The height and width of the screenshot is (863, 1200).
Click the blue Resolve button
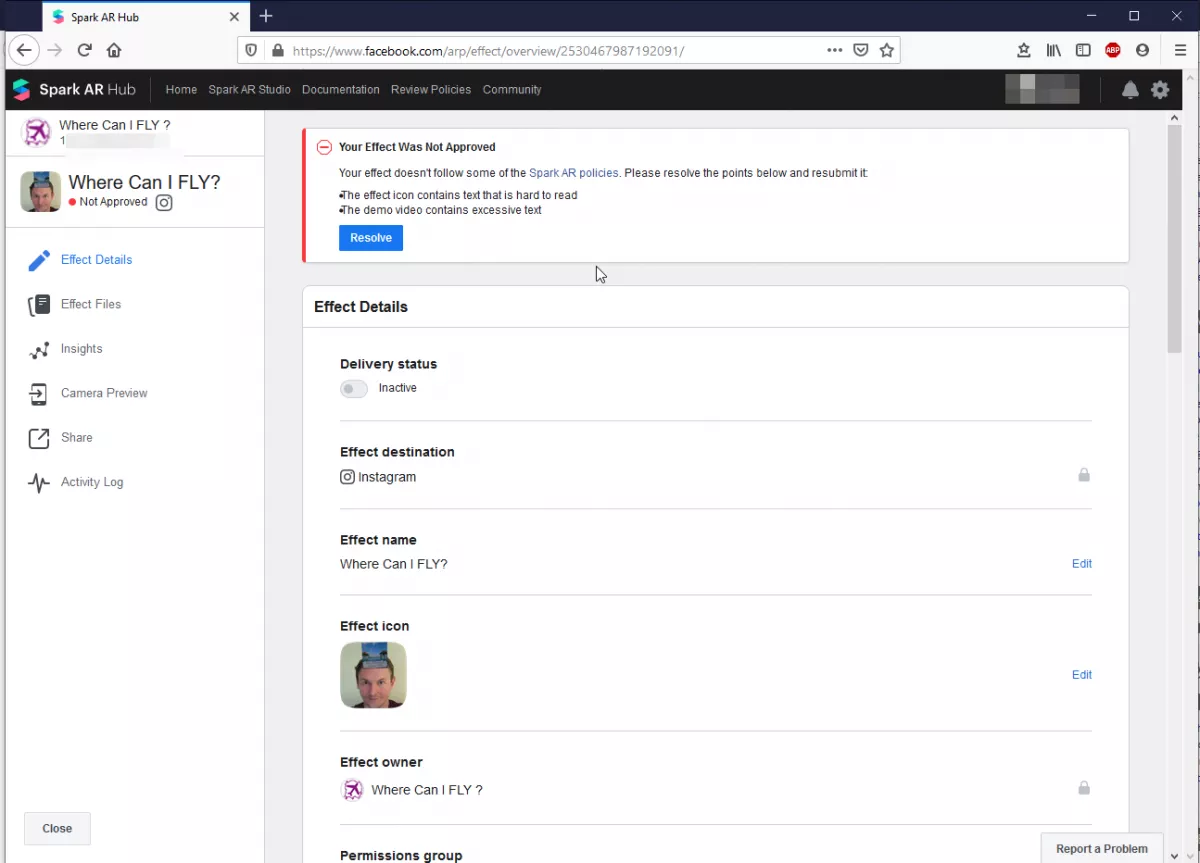tap(371, 238)
